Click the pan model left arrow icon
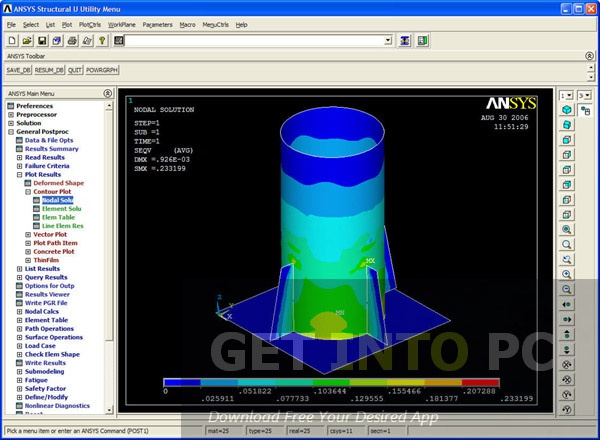Image resolution: width=600 pixels, height=440 pixels. [x=567, y=305]
